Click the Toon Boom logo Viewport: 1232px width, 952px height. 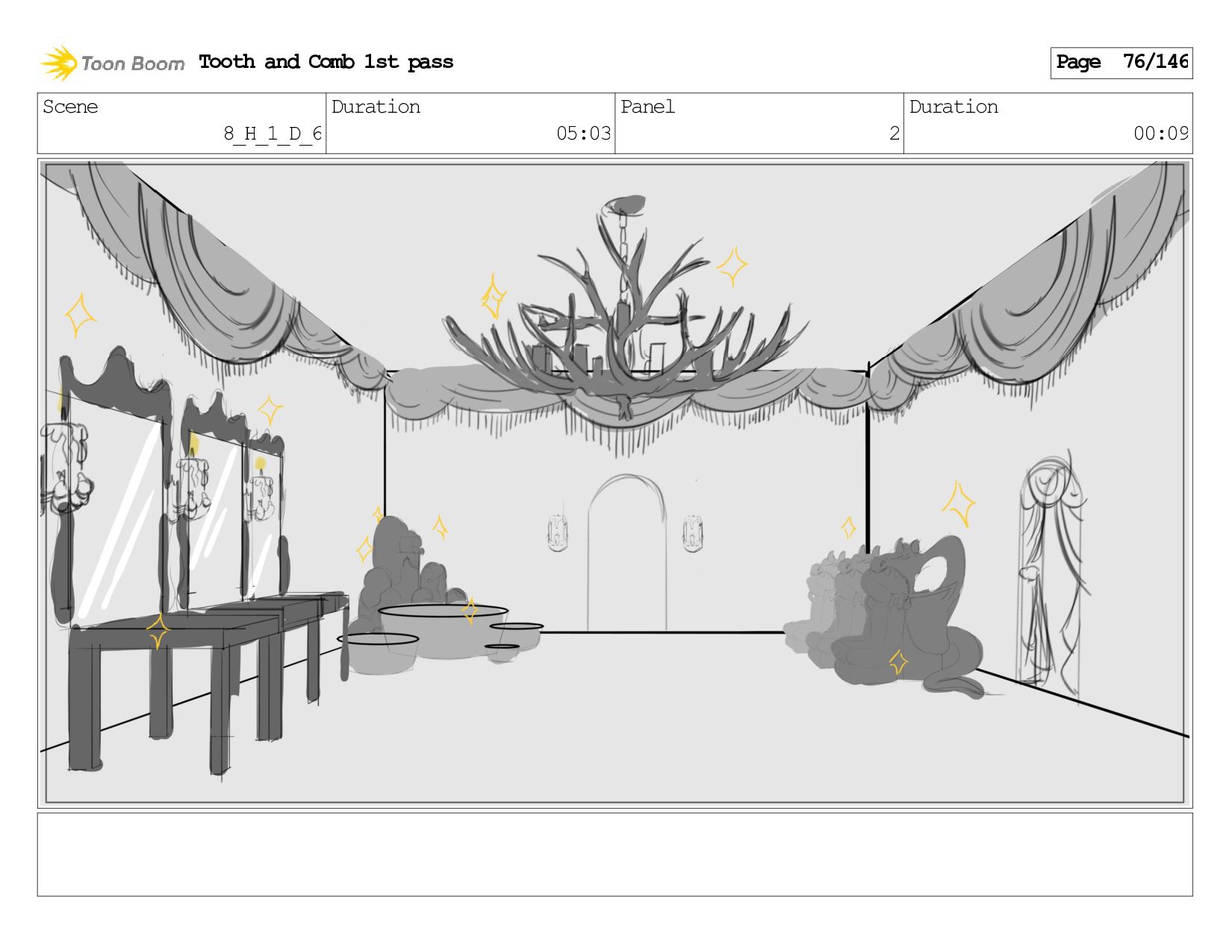[x=112, y=63]
